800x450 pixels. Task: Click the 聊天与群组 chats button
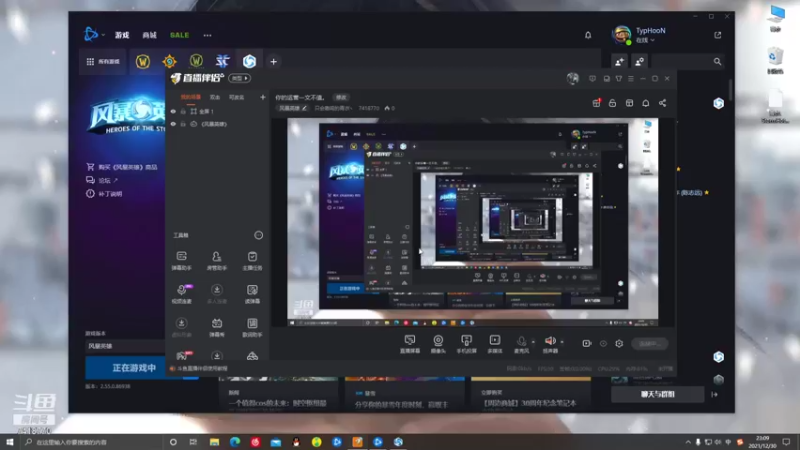tap(658, 394)
